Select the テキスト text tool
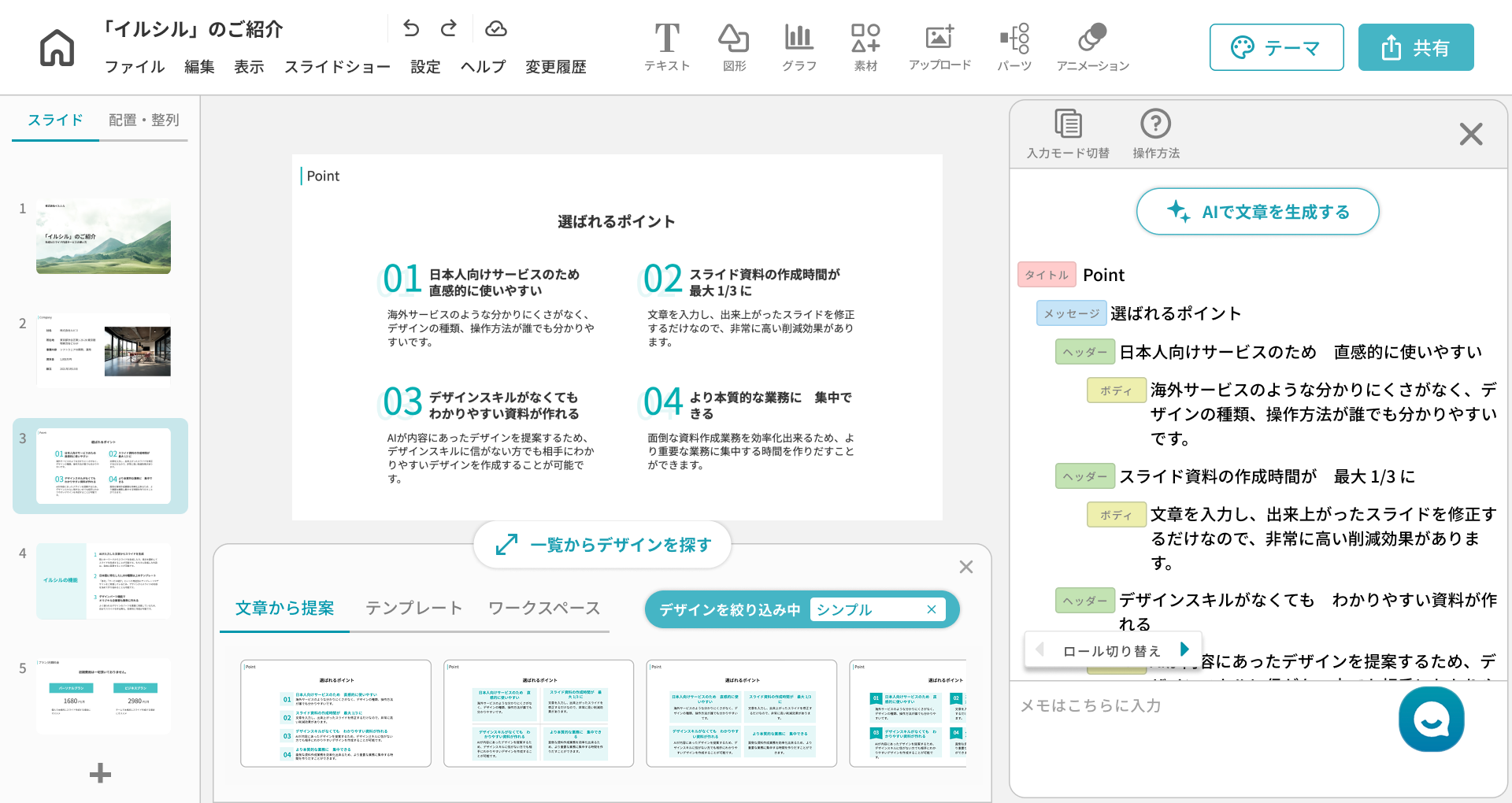This screenshot has height=803, width=1512. click(x=667, y=47)
